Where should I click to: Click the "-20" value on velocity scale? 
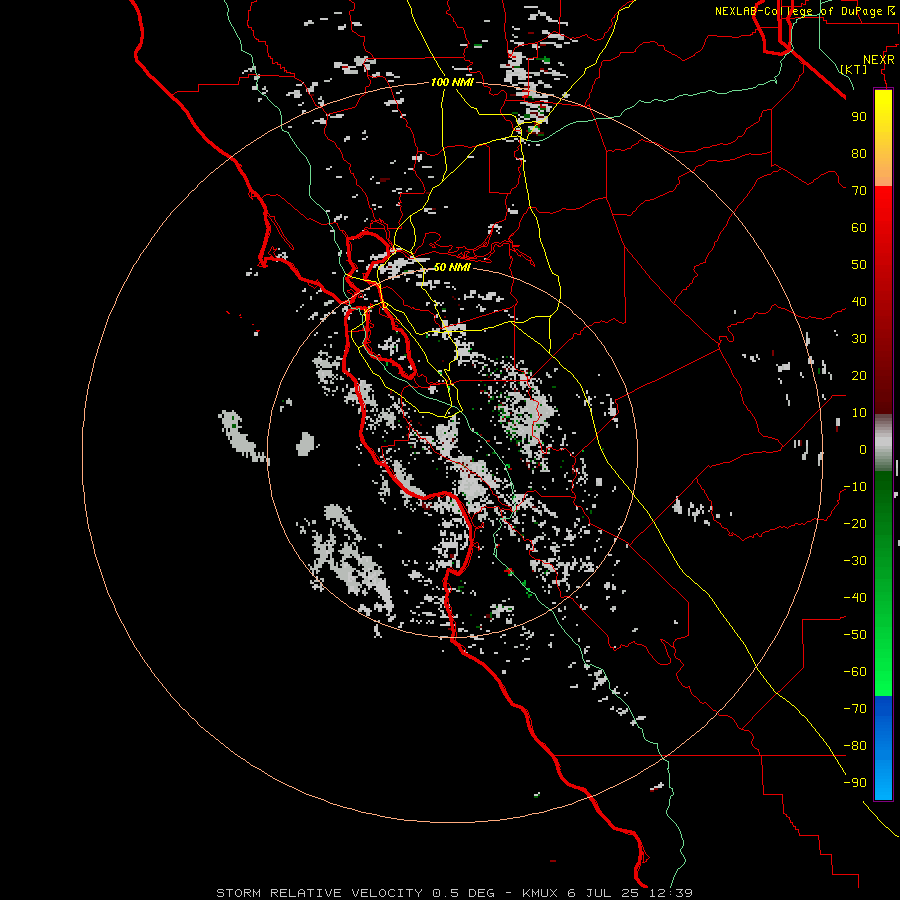855,523
